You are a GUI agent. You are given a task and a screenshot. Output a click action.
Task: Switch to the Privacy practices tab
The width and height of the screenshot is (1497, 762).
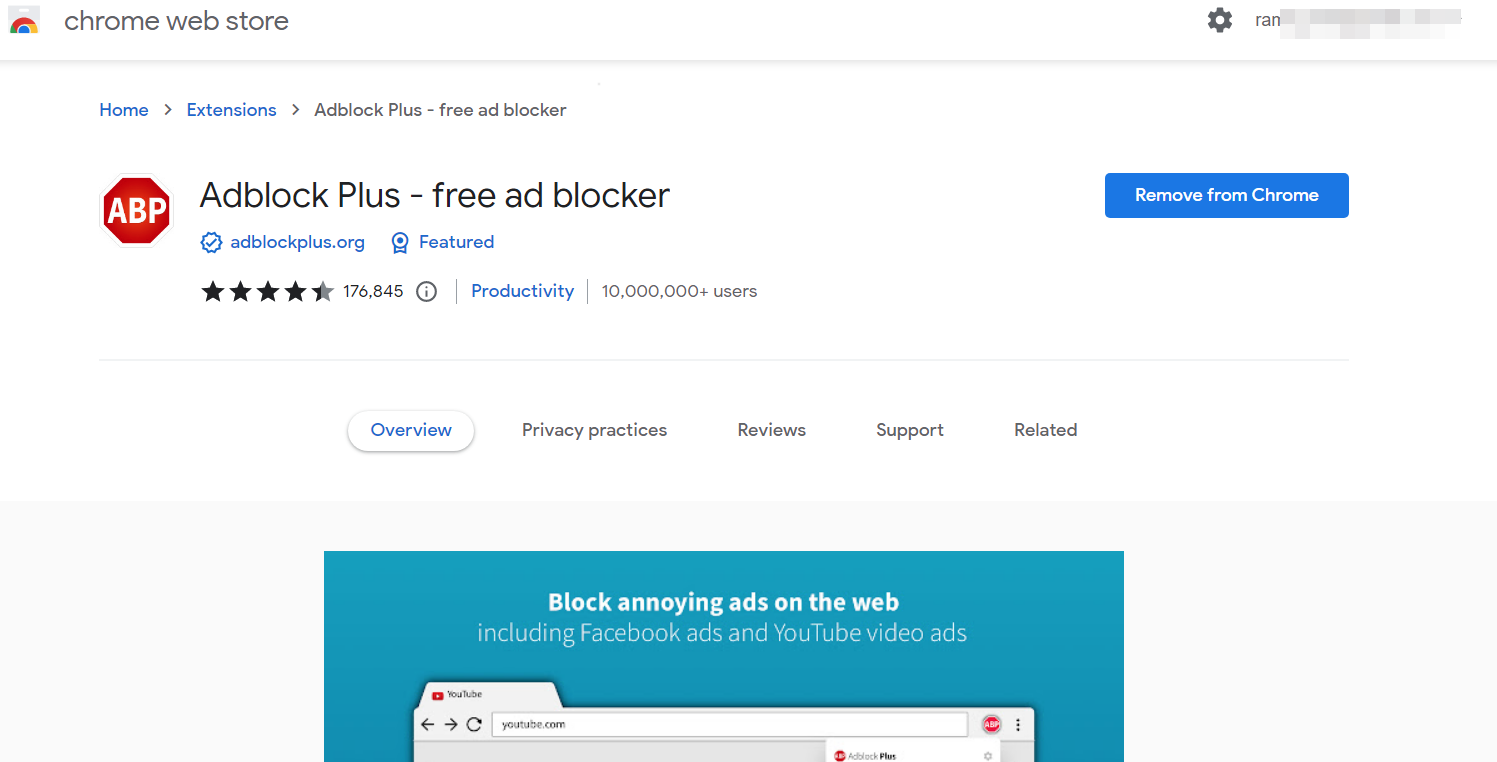pos(594,430)
